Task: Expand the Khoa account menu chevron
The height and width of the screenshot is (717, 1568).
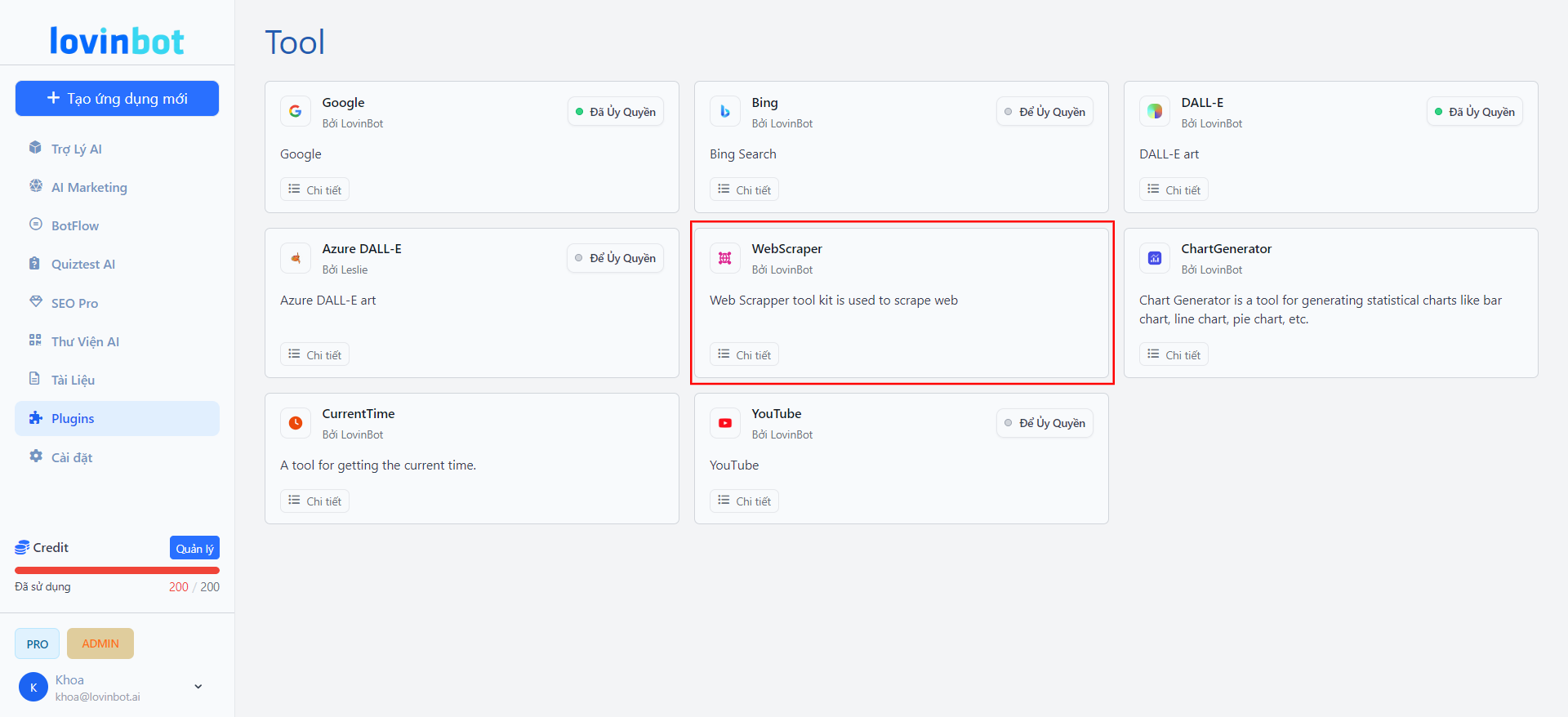Action: (x=198, y=687)
